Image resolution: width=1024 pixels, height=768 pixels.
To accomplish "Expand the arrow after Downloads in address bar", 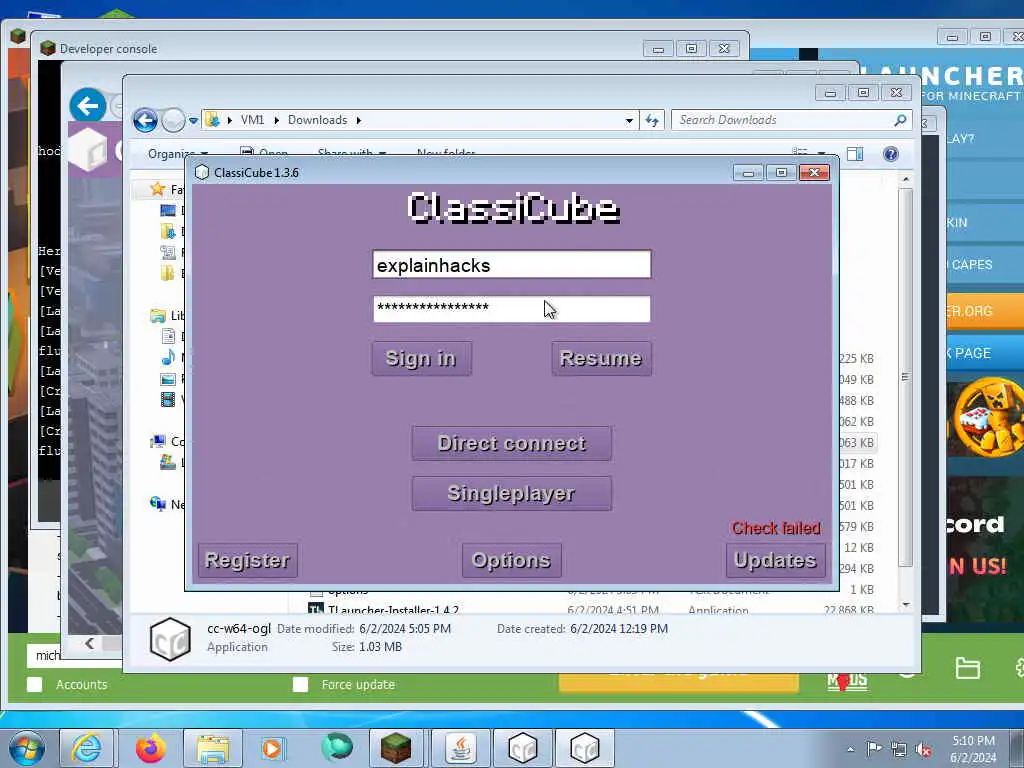I will pyautogui.click(x=359, y=120).
